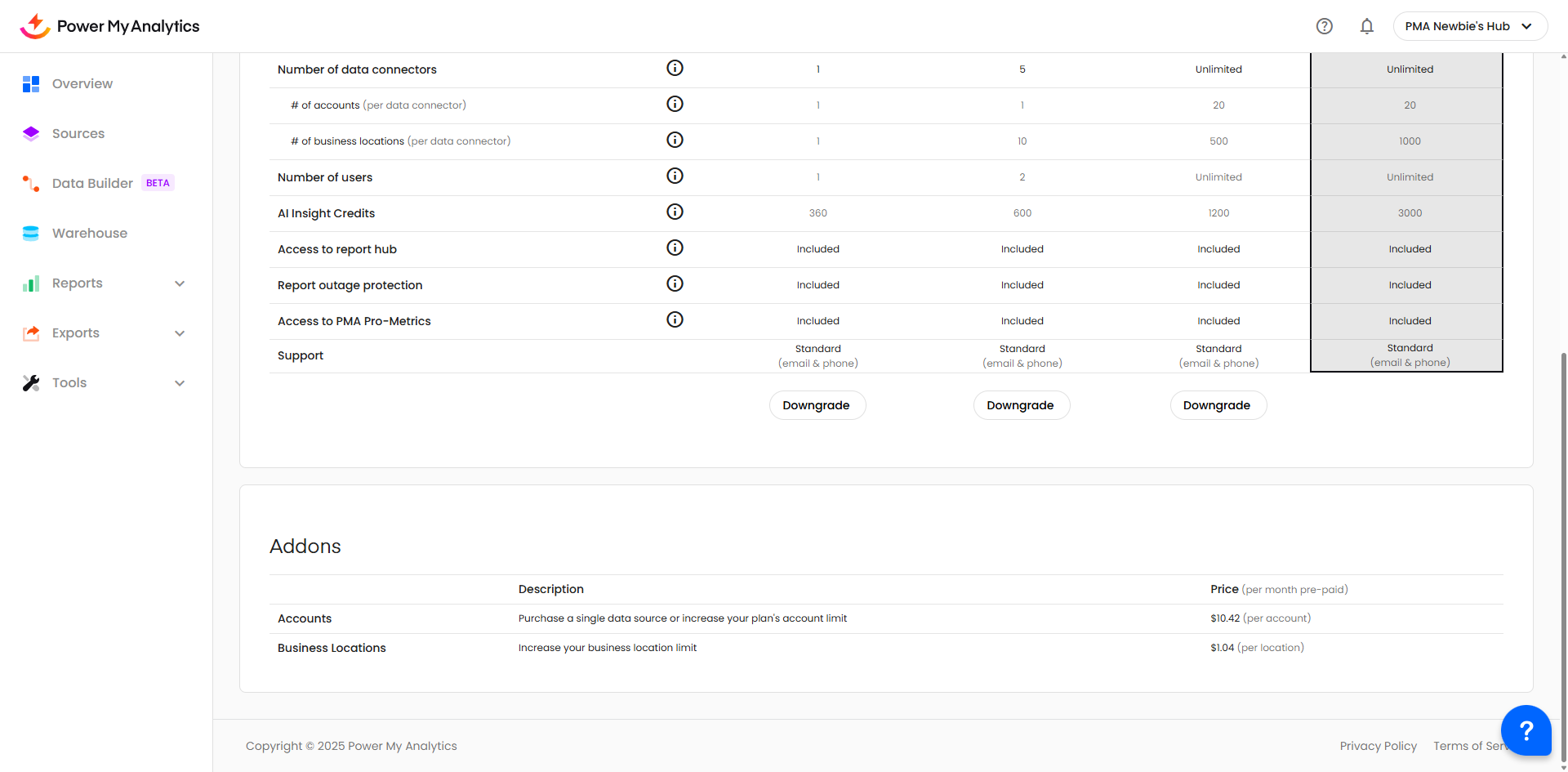The width and height of the screenshot is (1568, 772).
Task: Click Downgrade under the 5-connector plan
Action: 1021,405
